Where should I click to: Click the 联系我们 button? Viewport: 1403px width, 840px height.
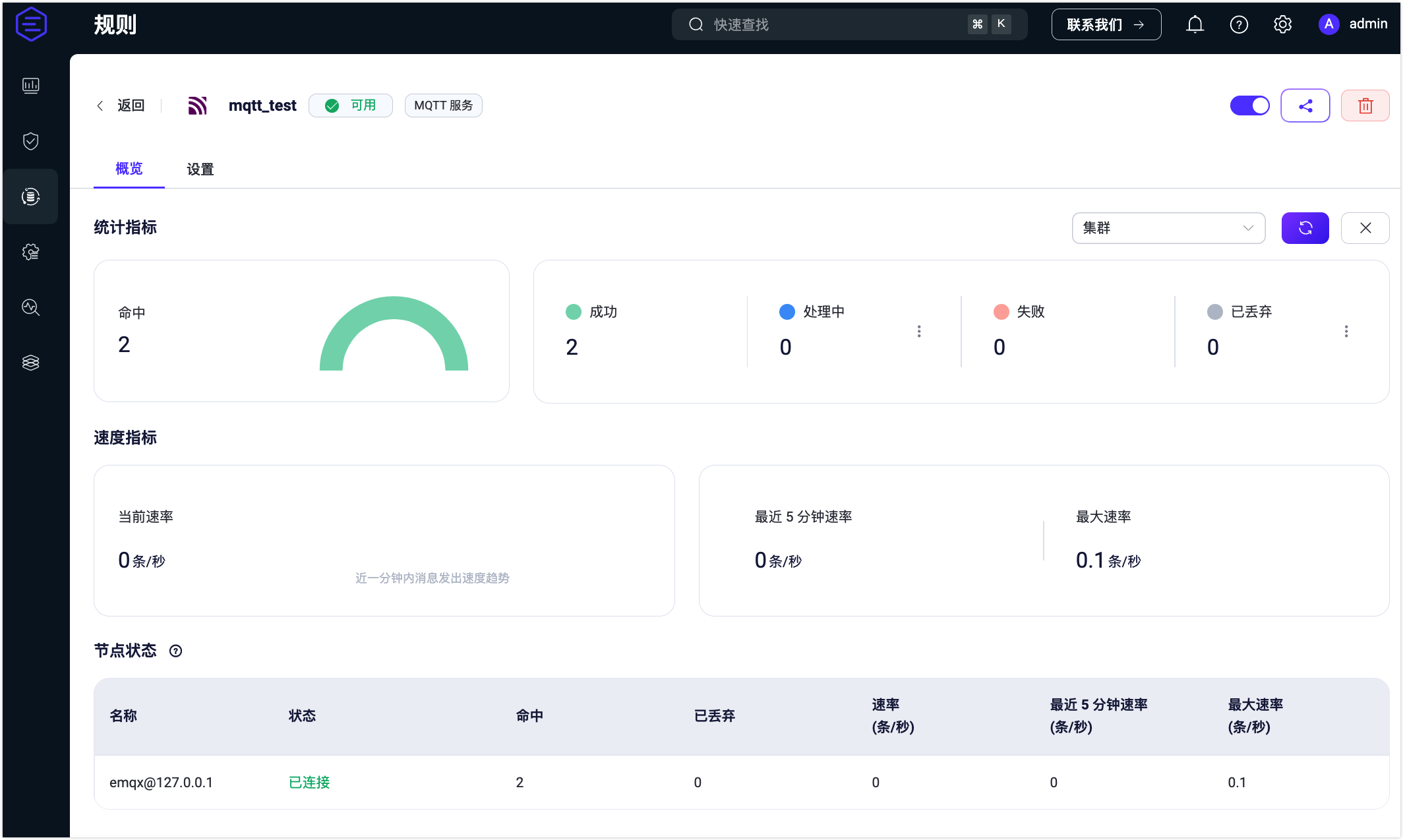pyautogui.click(x=1106, y=24)
